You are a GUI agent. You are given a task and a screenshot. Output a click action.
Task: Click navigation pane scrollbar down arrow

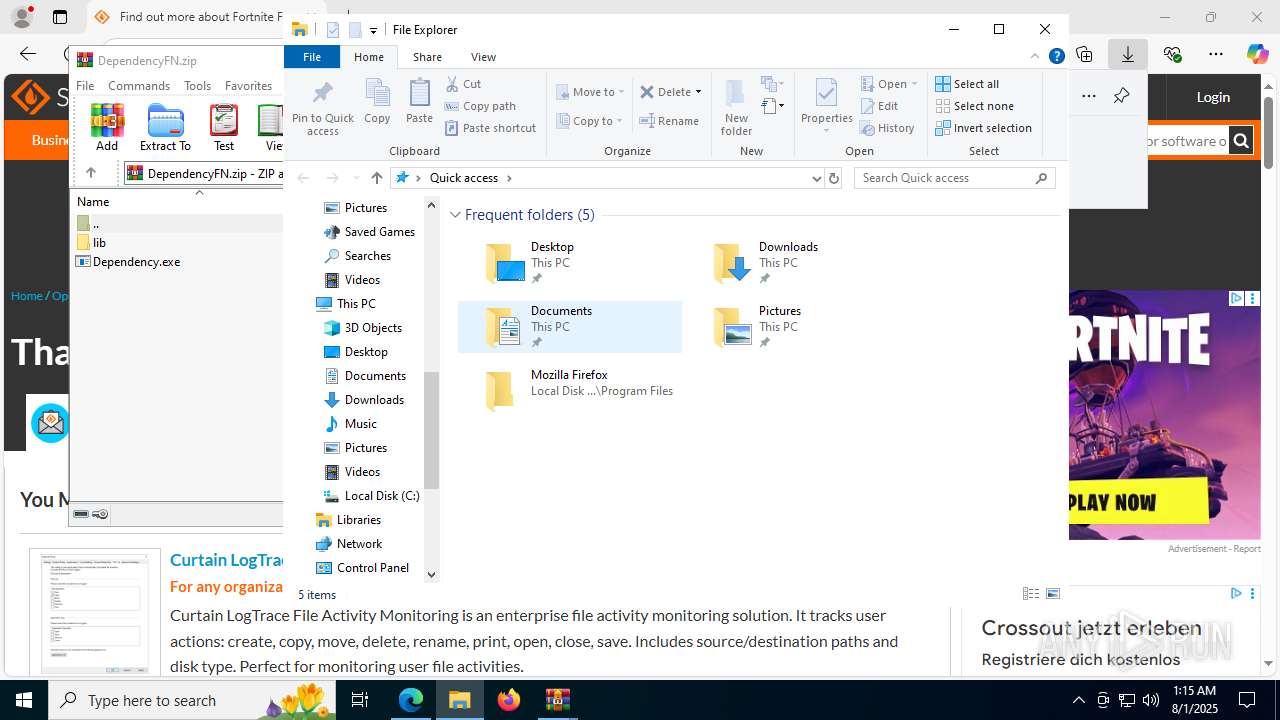click(x=432, y=574)
